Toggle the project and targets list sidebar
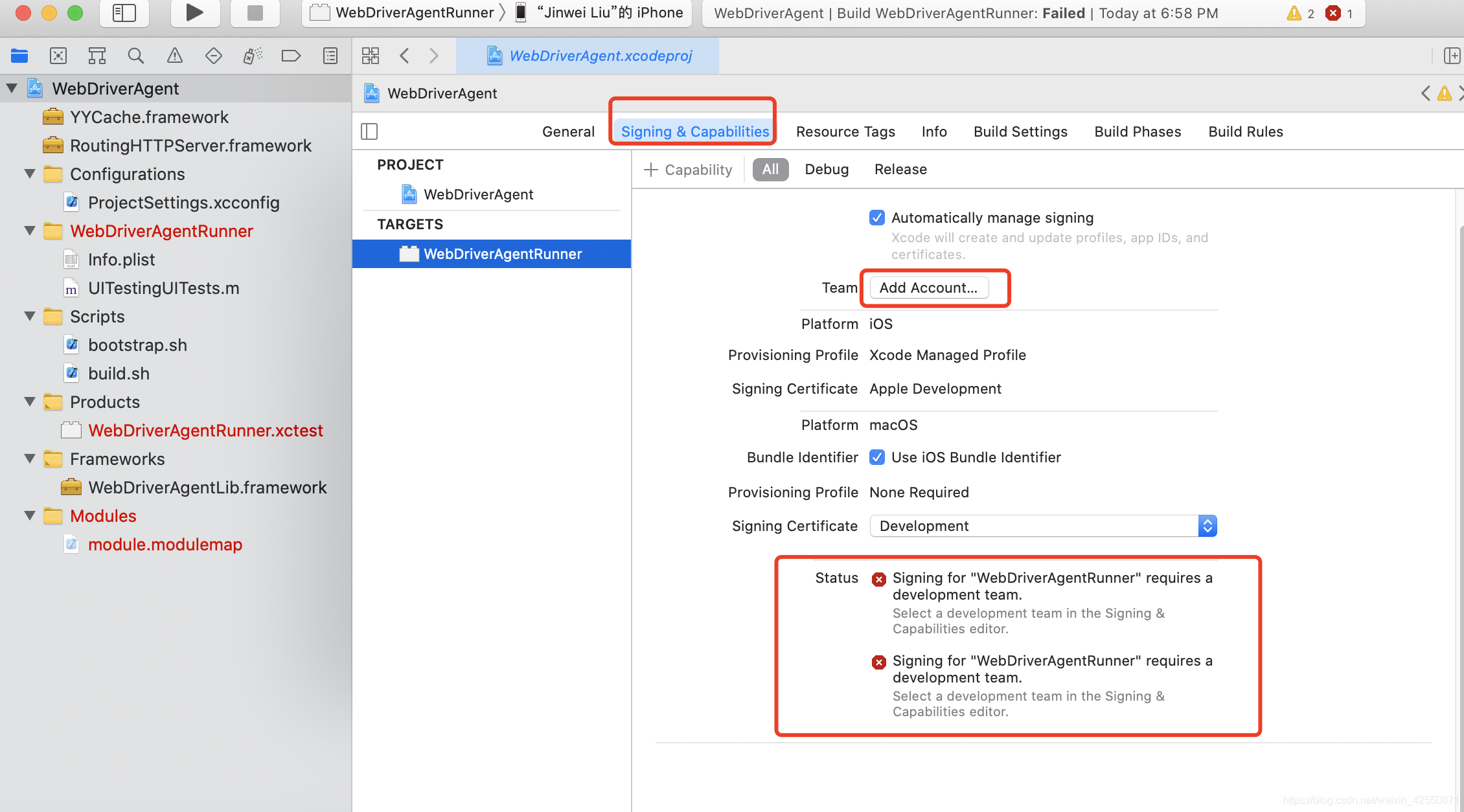This screenshot has width=1464, height=812. [369, 131]
